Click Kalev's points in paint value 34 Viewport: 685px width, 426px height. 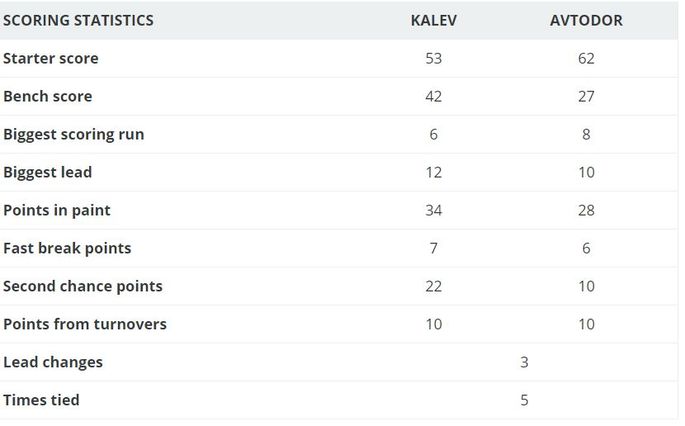[x=434, y=211]
